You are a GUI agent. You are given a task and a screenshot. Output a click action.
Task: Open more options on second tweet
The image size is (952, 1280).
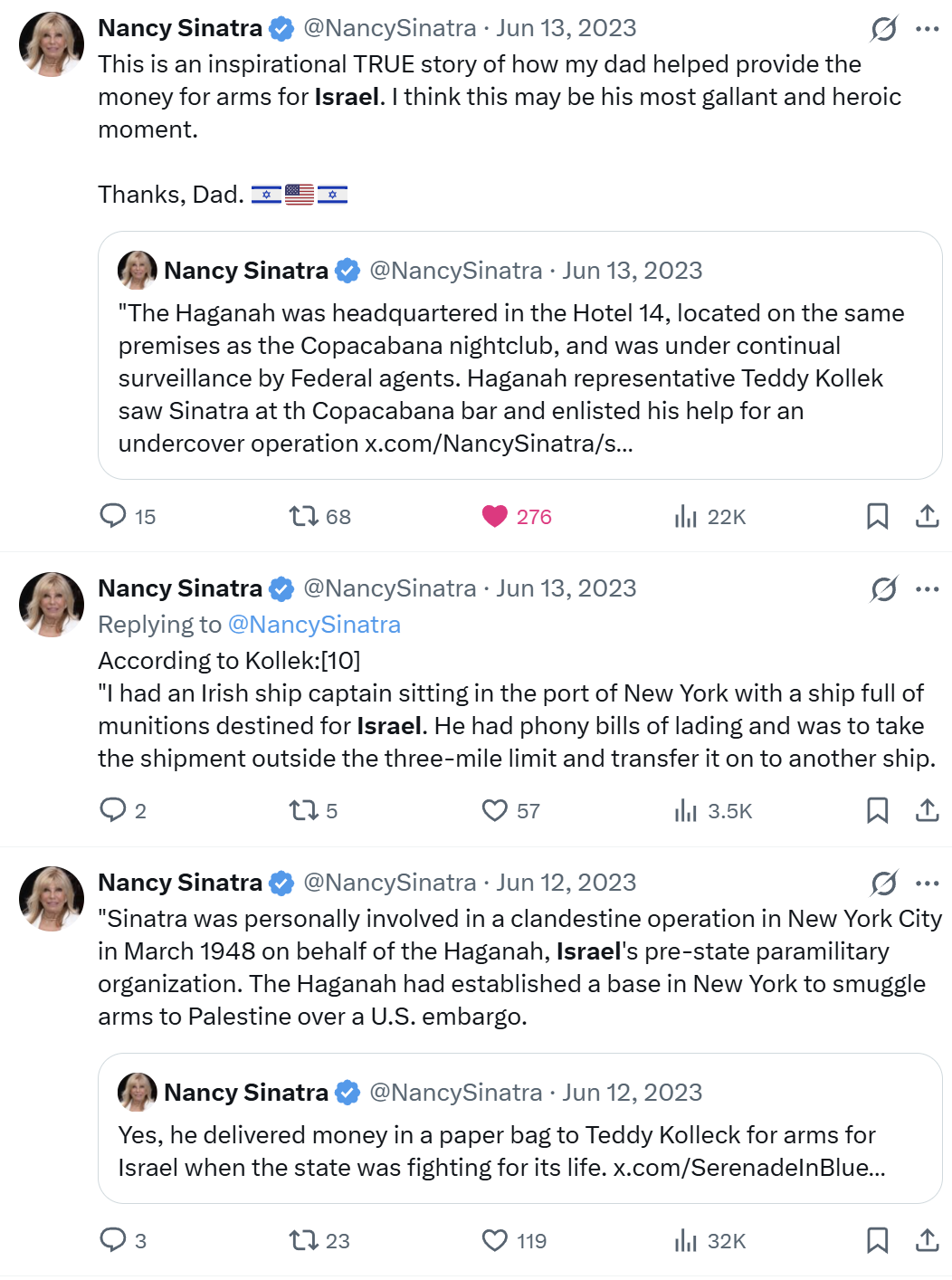click(928, 589)
